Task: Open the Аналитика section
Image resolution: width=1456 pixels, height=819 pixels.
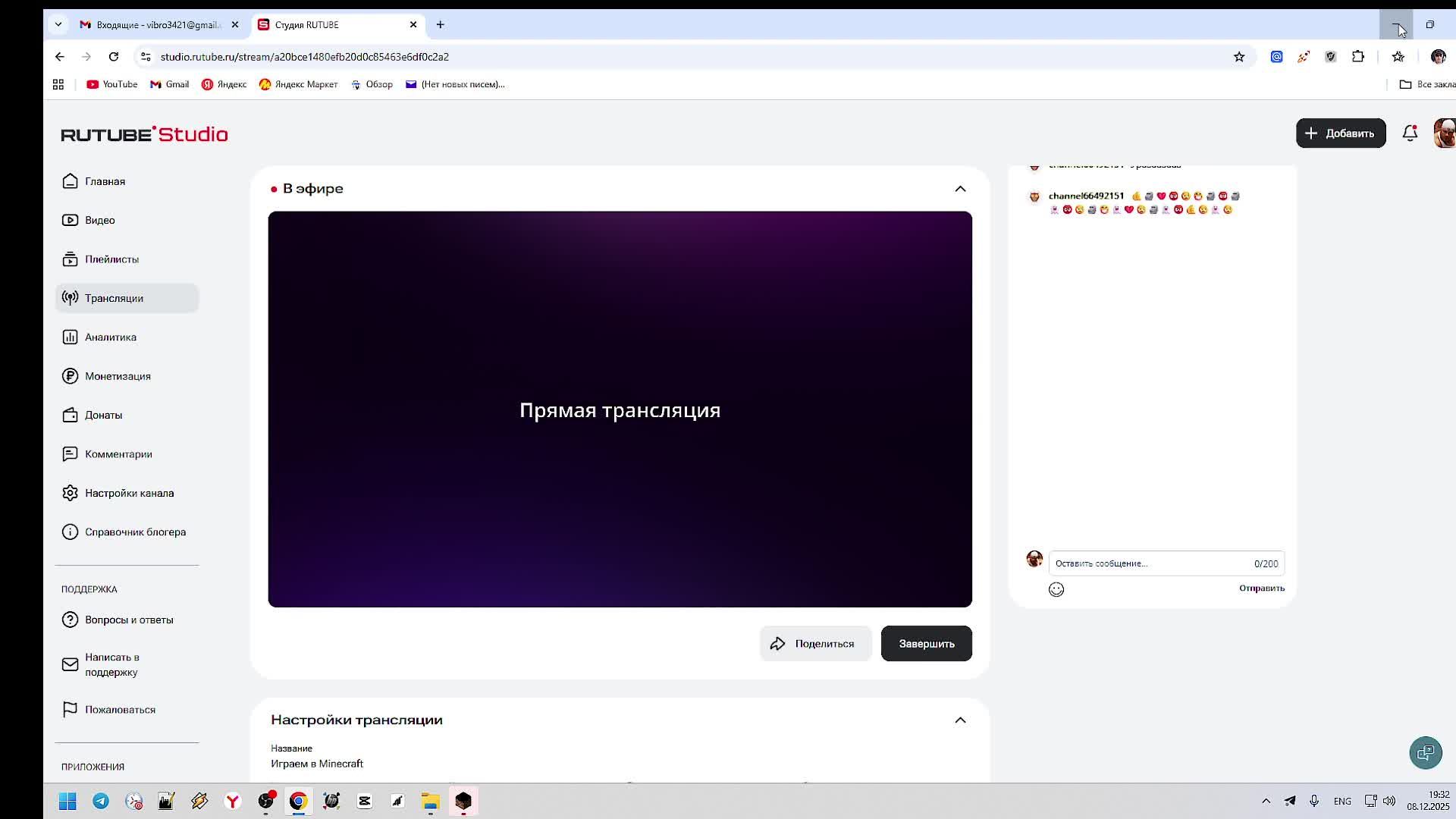Action: [x=110, y=337]
